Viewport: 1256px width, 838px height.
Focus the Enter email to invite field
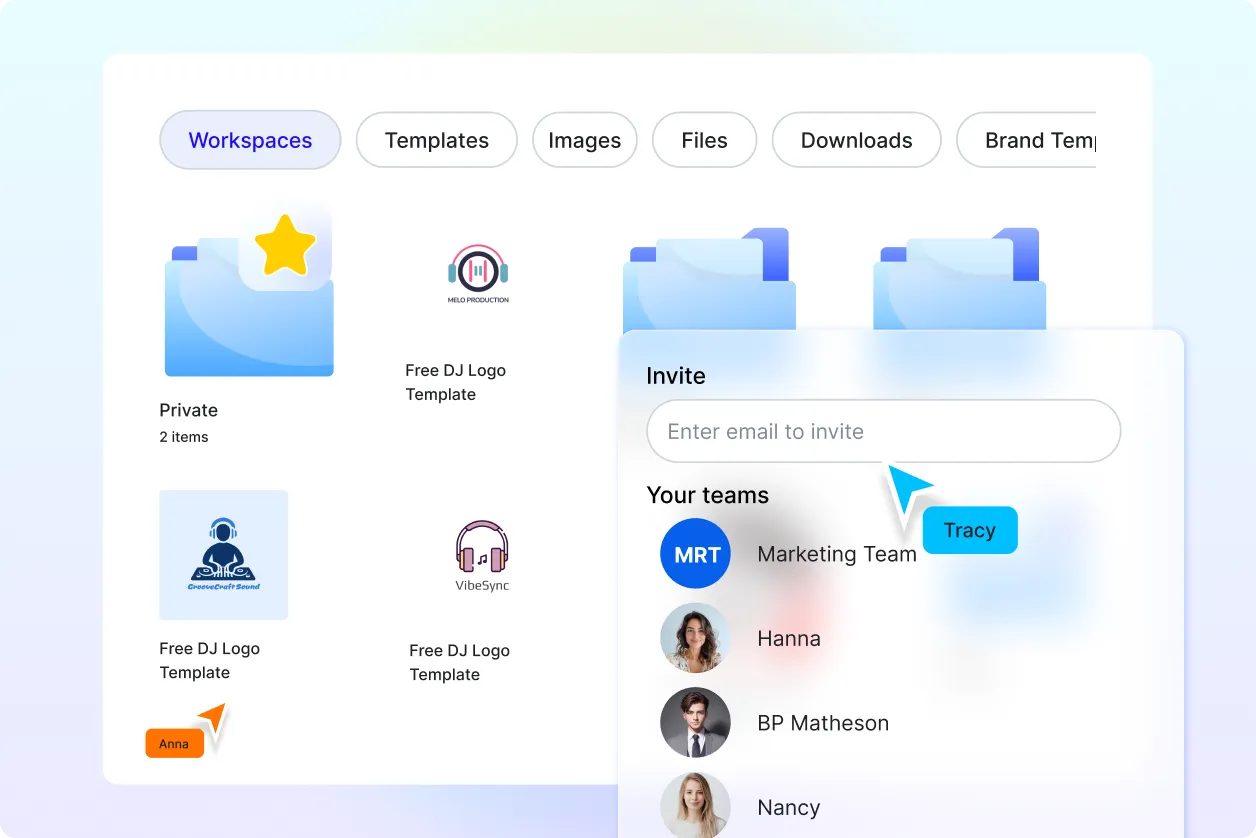pos(883,432)
